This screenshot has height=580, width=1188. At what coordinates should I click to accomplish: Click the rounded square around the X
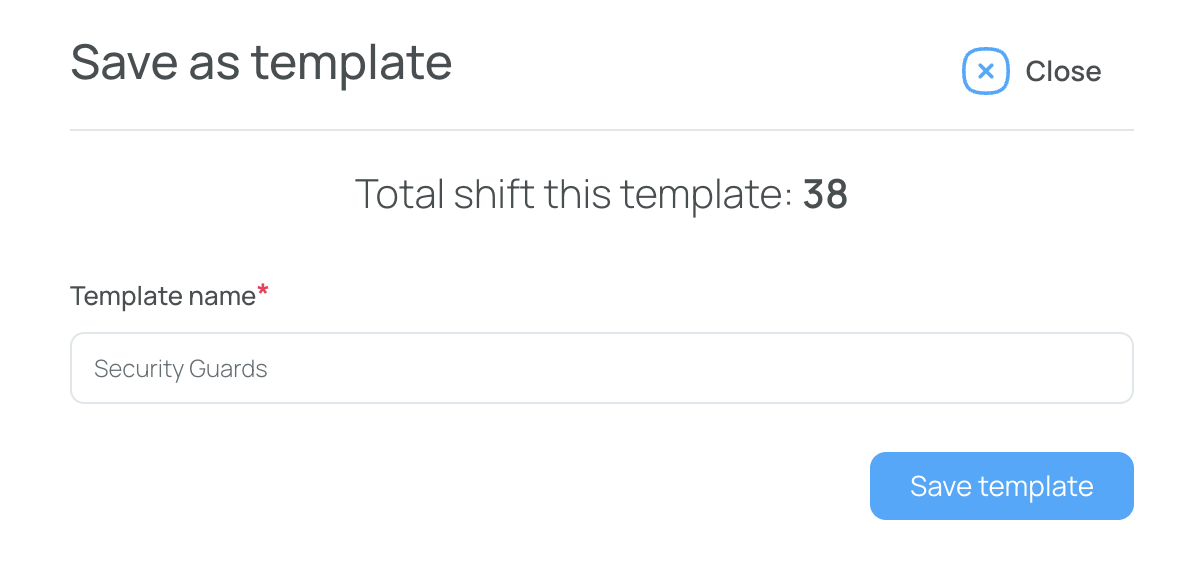tap(985, 71)
